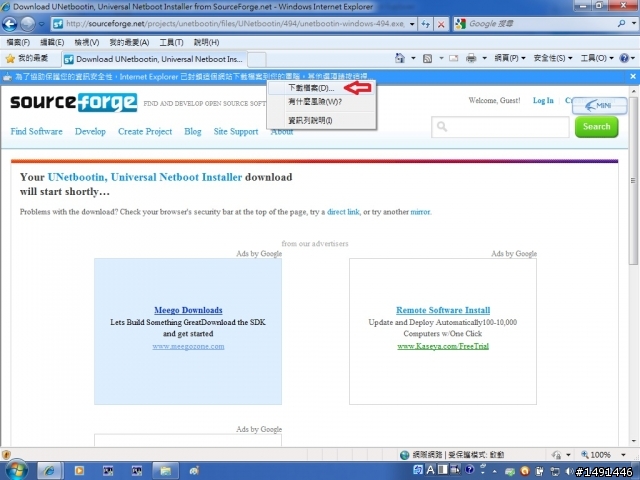Click the Home icon in command bar

click(x=400, y=58)
